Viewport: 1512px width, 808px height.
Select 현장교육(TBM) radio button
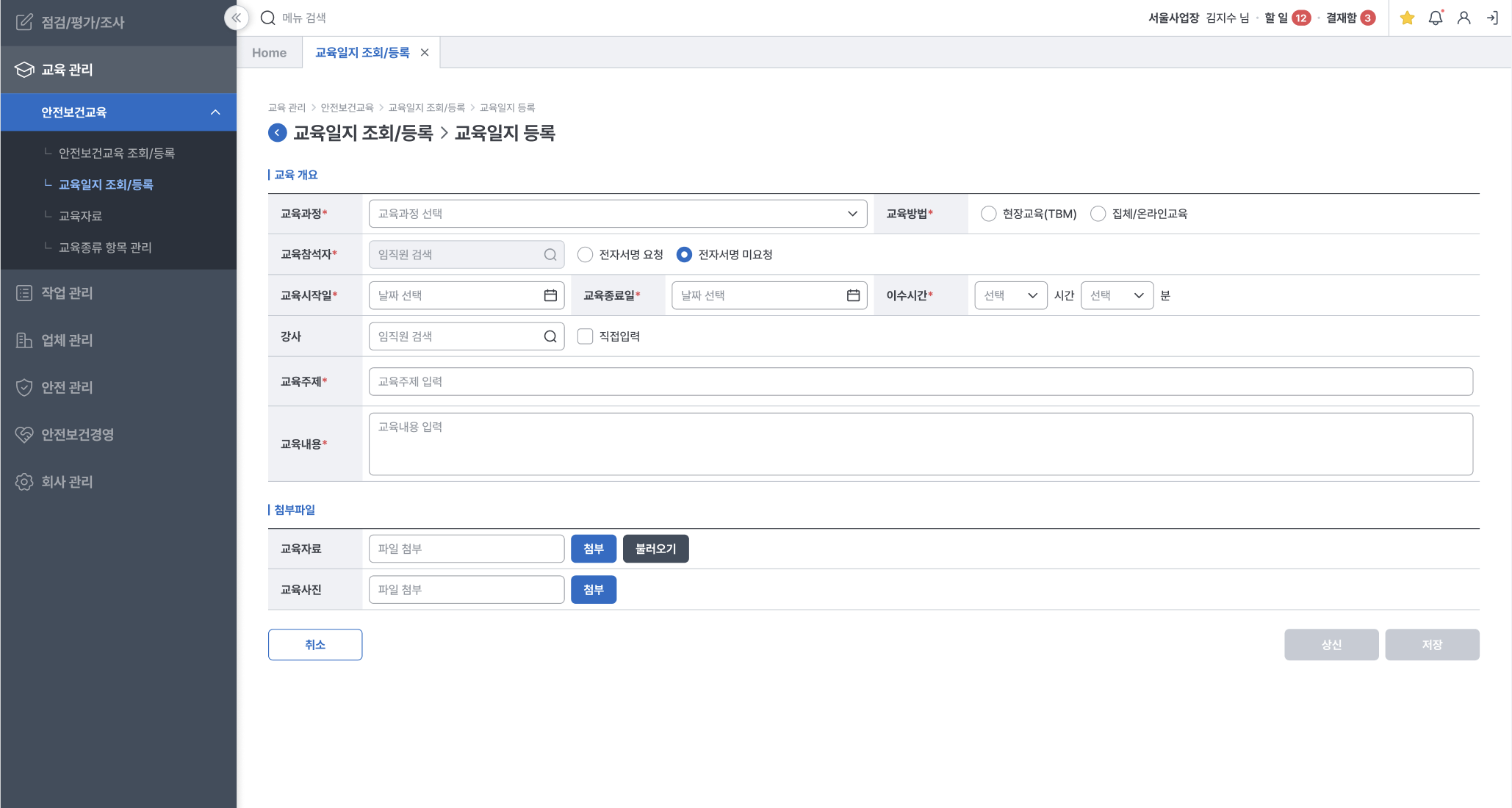point(989,214)
